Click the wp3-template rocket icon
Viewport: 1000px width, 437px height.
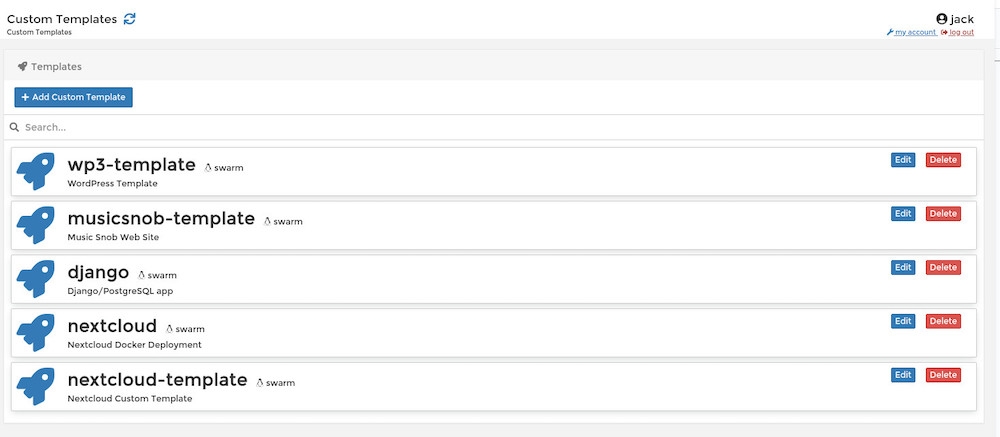tap(36, 172)
